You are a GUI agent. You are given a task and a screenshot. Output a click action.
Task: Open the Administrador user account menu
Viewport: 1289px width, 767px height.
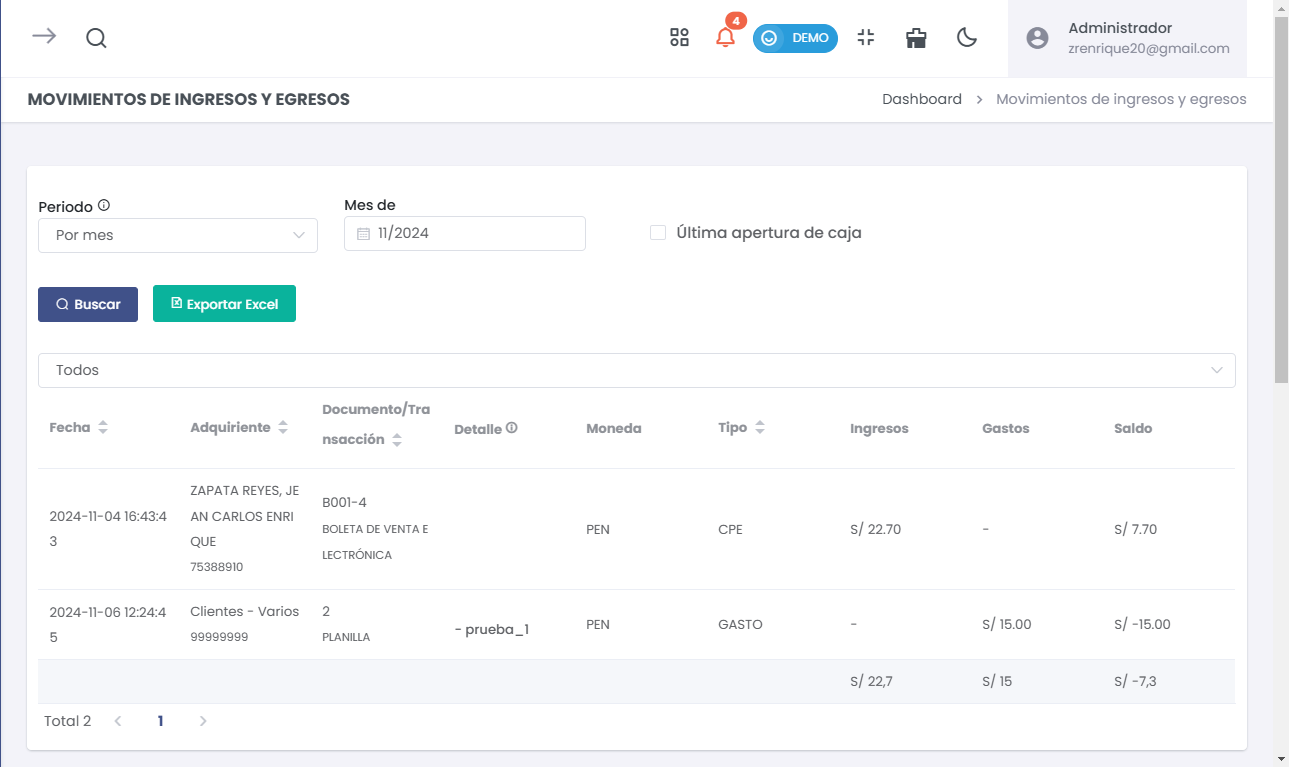(1127, 38)
